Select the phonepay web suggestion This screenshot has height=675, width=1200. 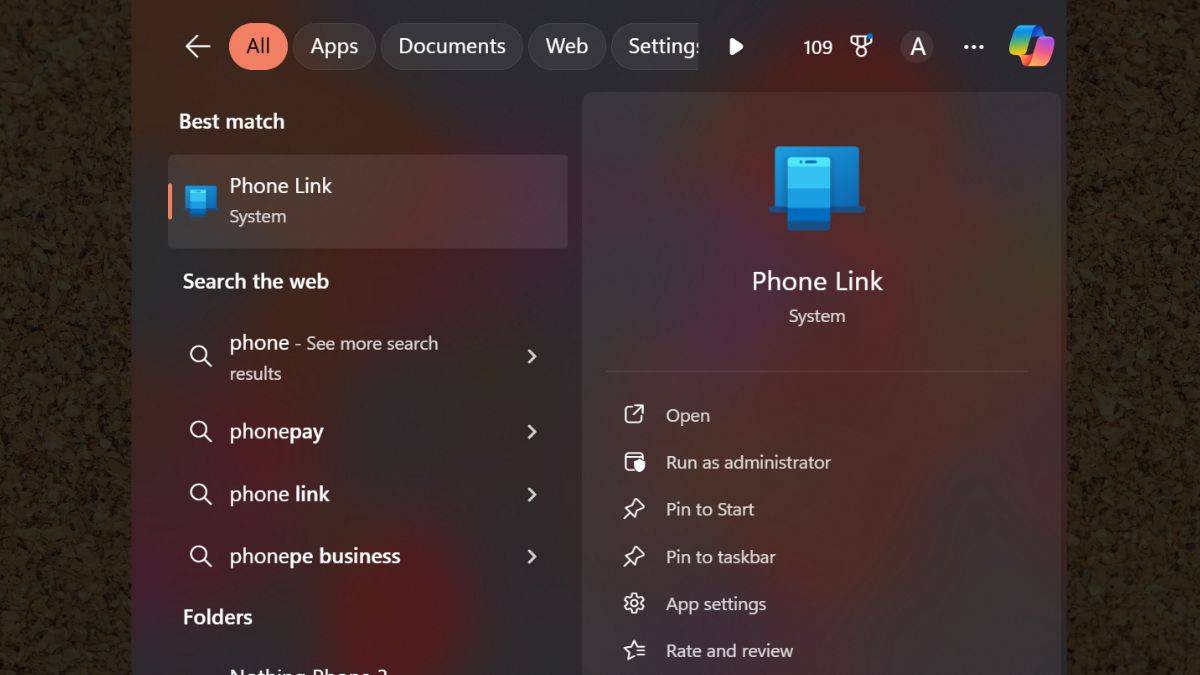click(x=368, y=431)
